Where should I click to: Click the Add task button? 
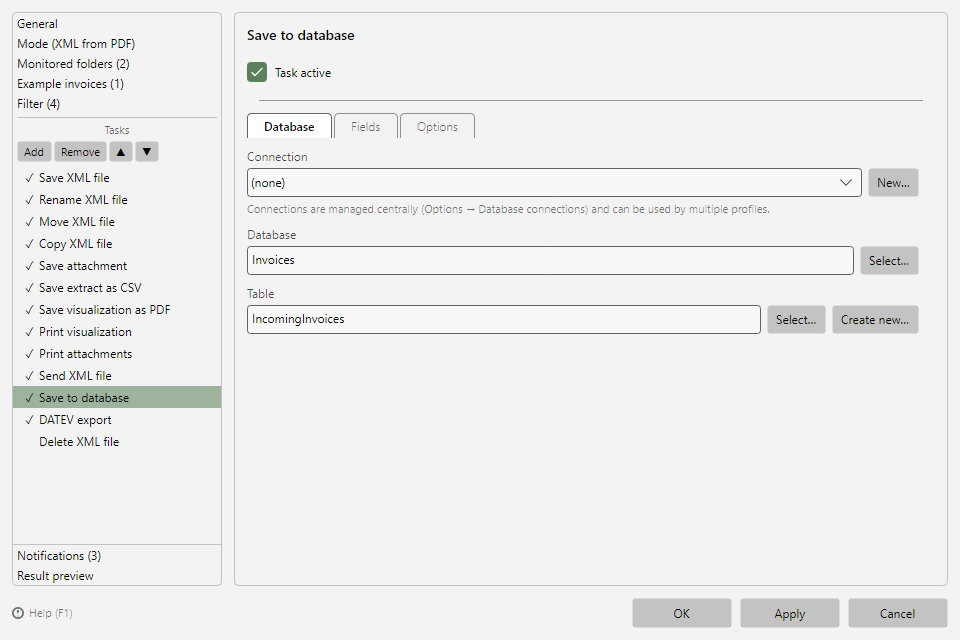coord(34,152)
